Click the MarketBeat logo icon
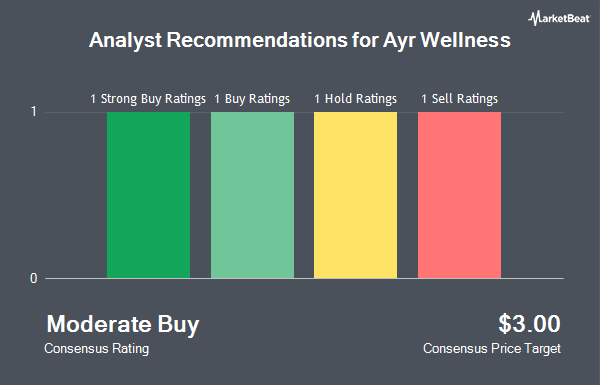600x385 pixels. 559,18
